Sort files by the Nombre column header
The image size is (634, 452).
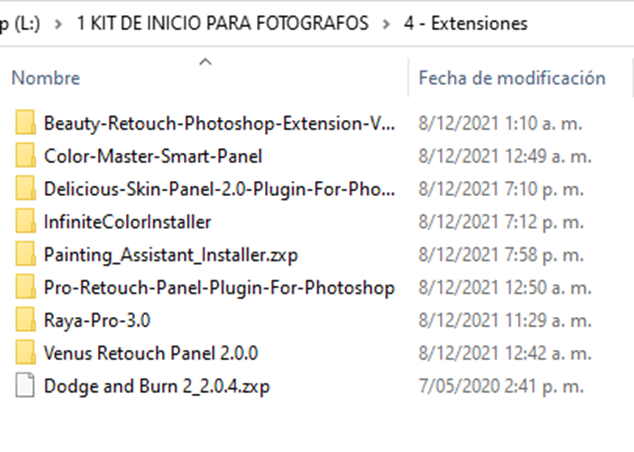pyautogui.click(x=46, y=78)
